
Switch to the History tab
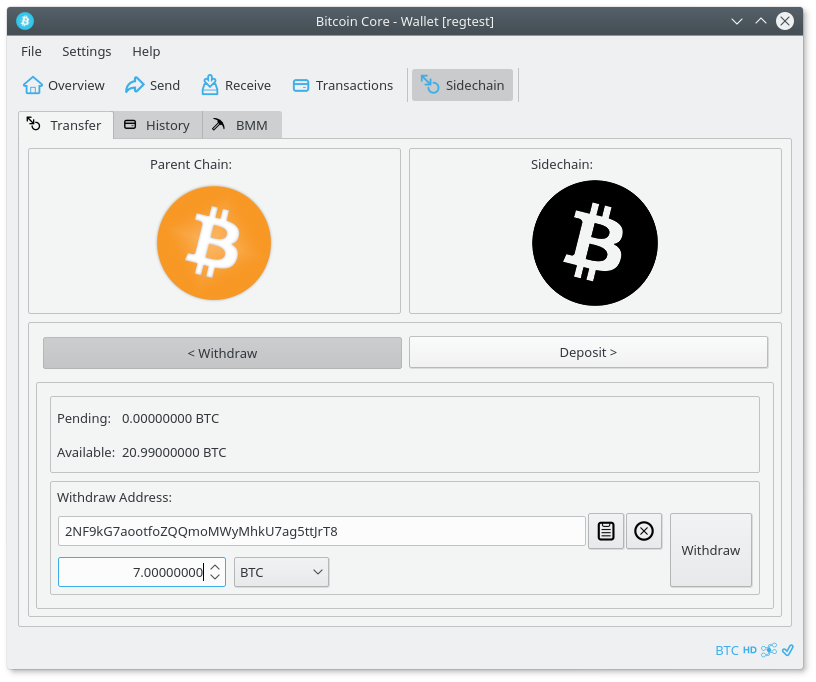tap(157, 125)
